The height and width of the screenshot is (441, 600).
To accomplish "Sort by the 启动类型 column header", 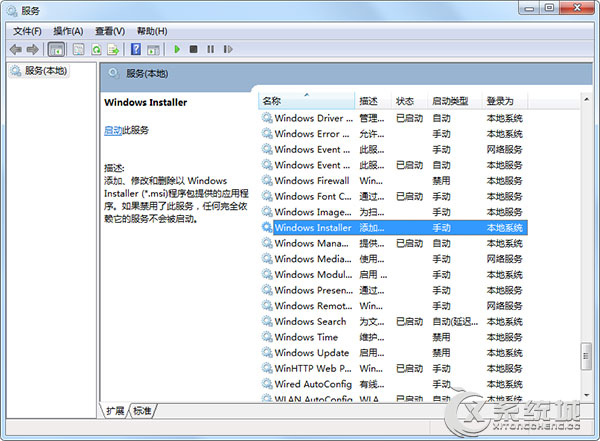I will point(455,101).
